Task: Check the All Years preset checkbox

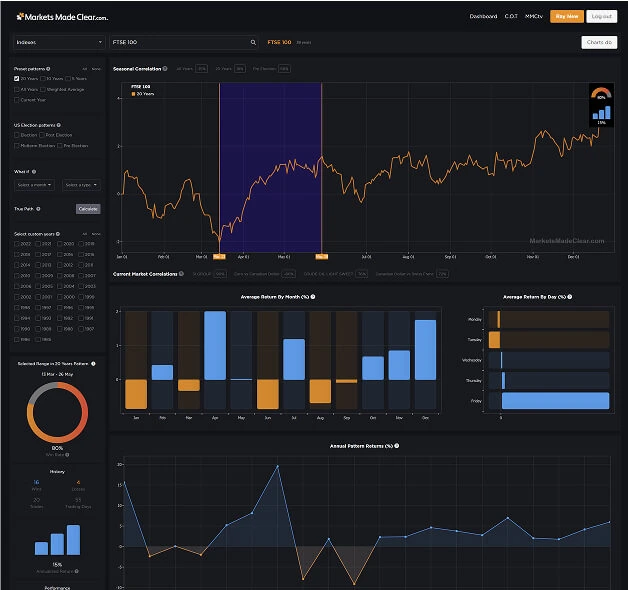Action: (16, 89)
